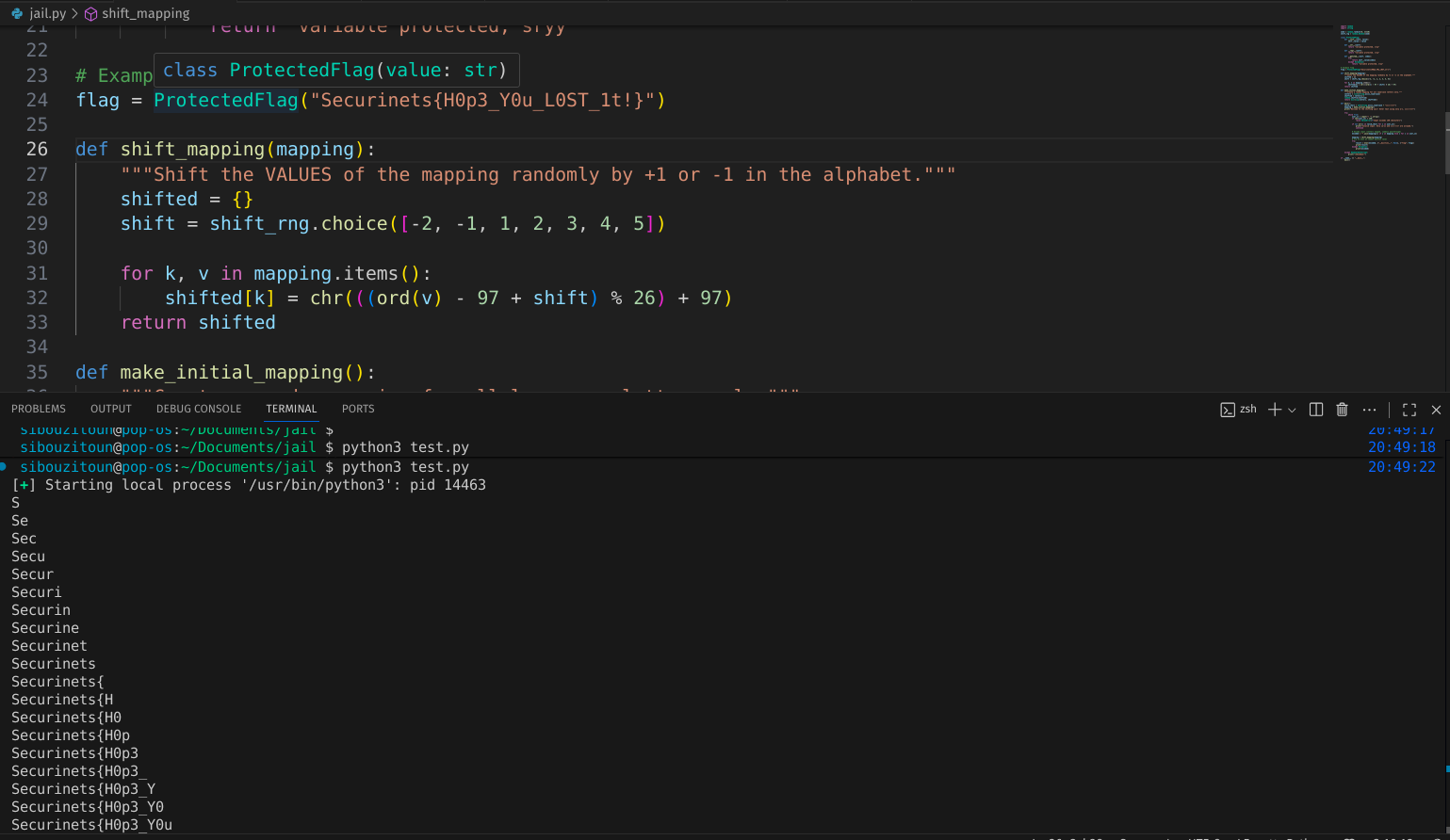The height and width of the screenshot is (840, 1450).
Task: Click the editor vertical scrollbar
Action: click(1445, 141)
